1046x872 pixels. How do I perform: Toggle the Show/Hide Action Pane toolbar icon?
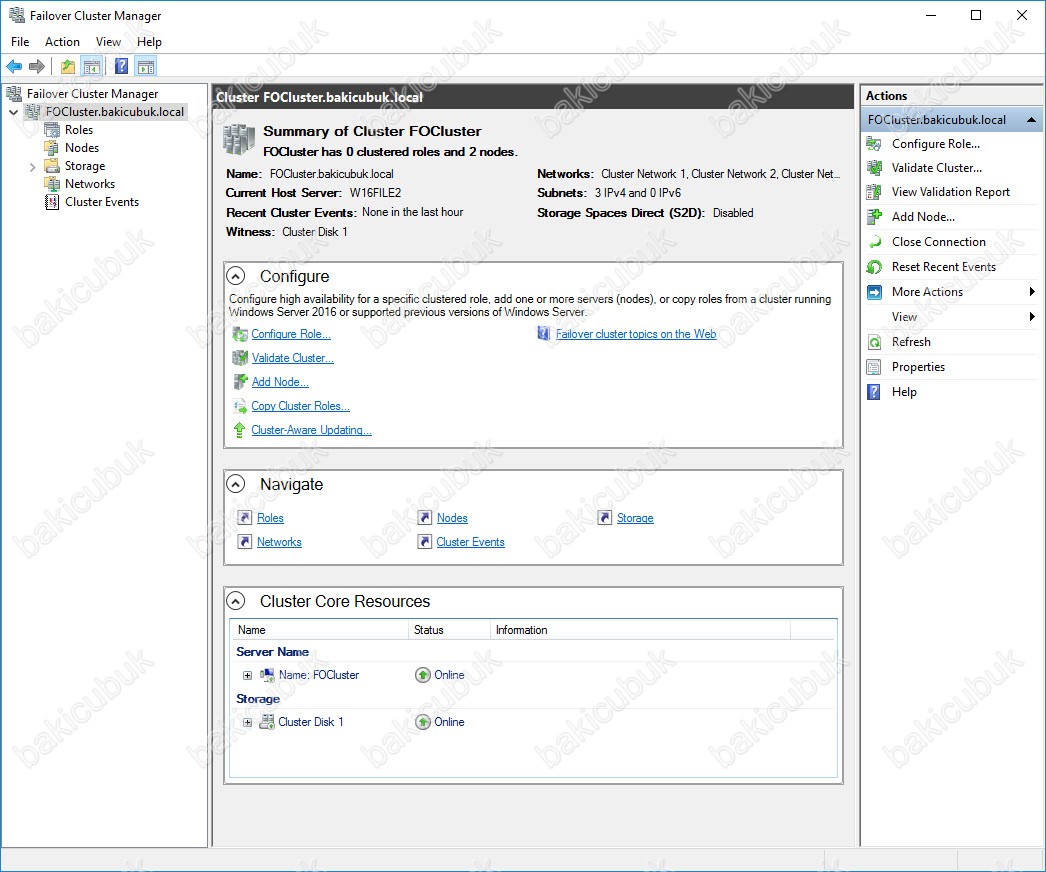(145, 66)
